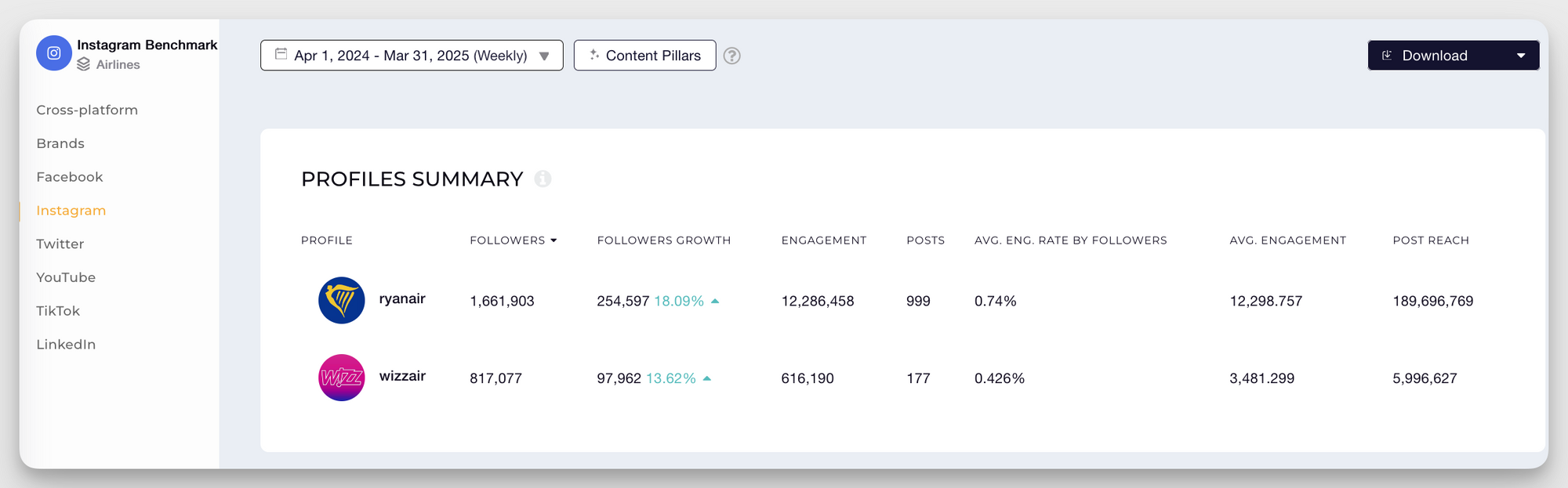Click the Post Reach column header
1568x488 pixels.
coord(1431,240)
